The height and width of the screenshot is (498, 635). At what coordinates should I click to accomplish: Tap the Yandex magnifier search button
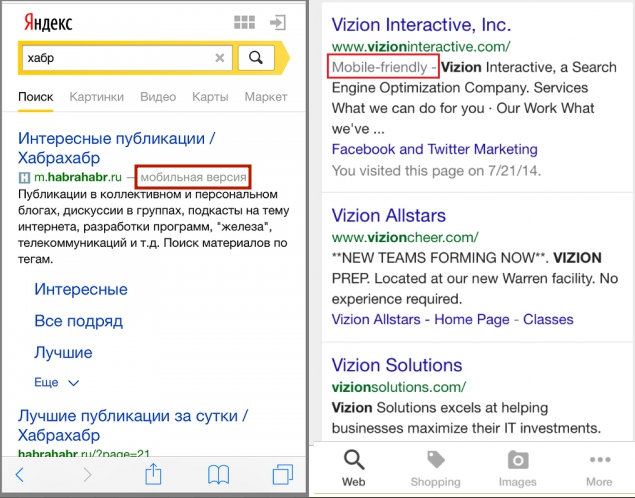256,58
